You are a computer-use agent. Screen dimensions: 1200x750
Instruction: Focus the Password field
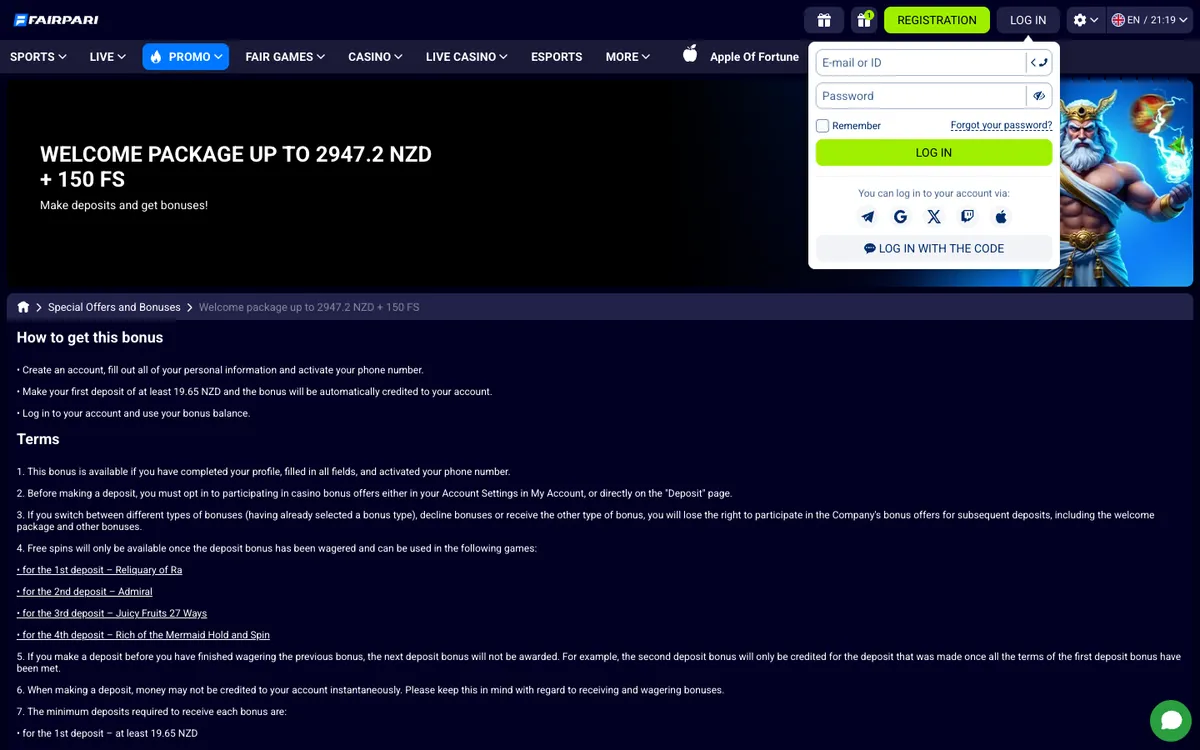coord(921,96)
